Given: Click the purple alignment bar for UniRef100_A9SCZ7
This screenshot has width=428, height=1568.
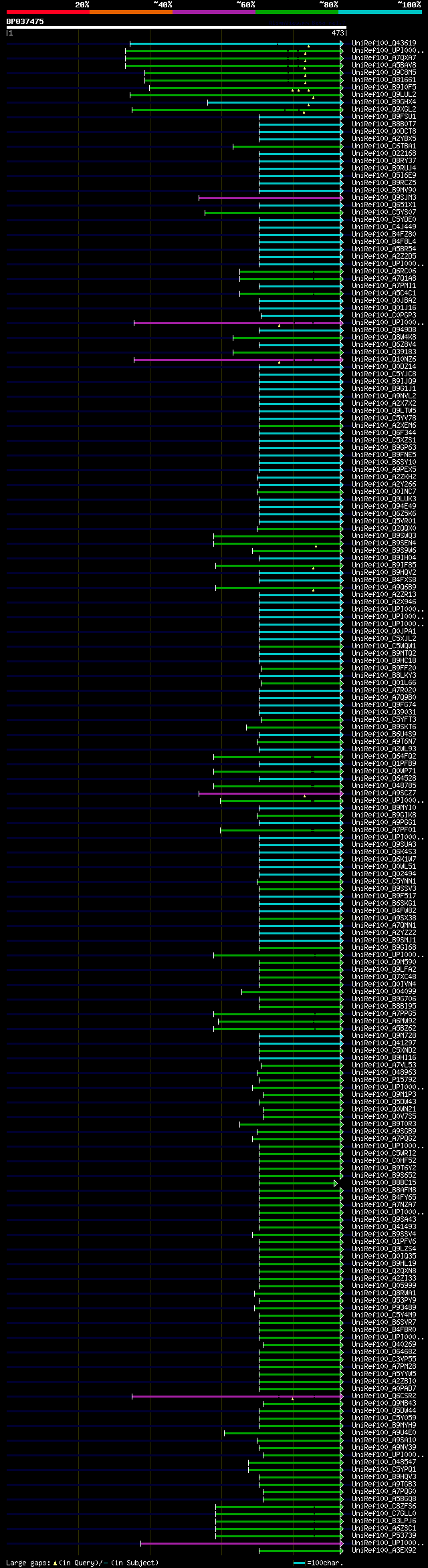Looking at the screenshot, I should pos(271,793).
